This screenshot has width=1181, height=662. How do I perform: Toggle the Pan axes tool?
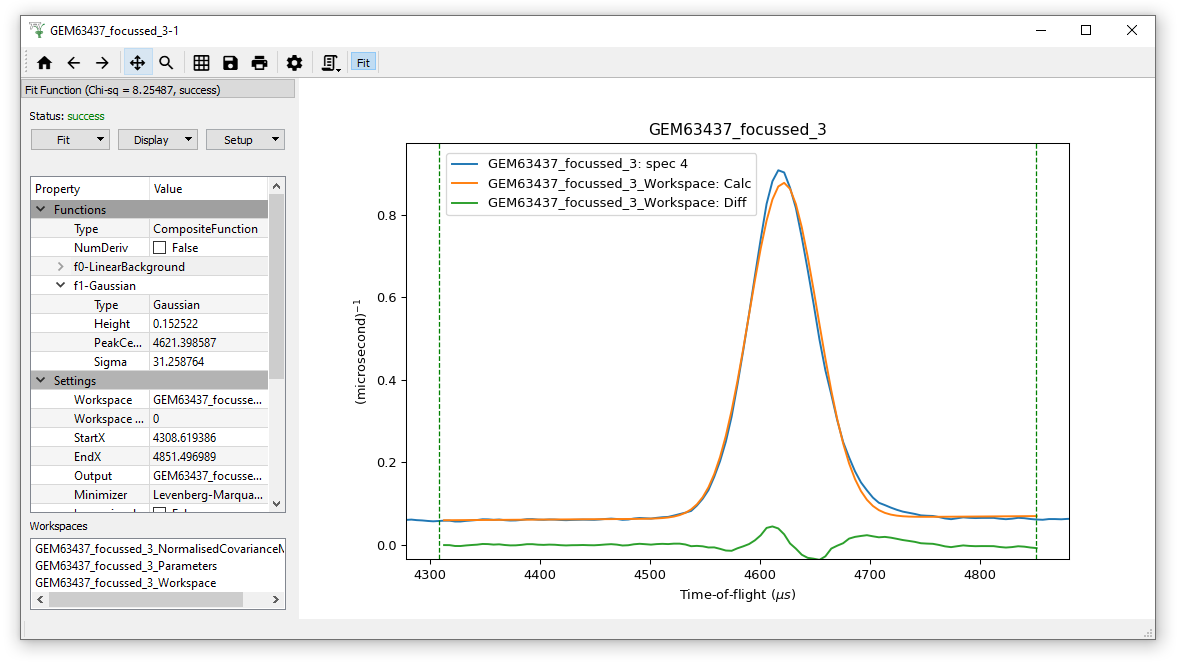137,63
